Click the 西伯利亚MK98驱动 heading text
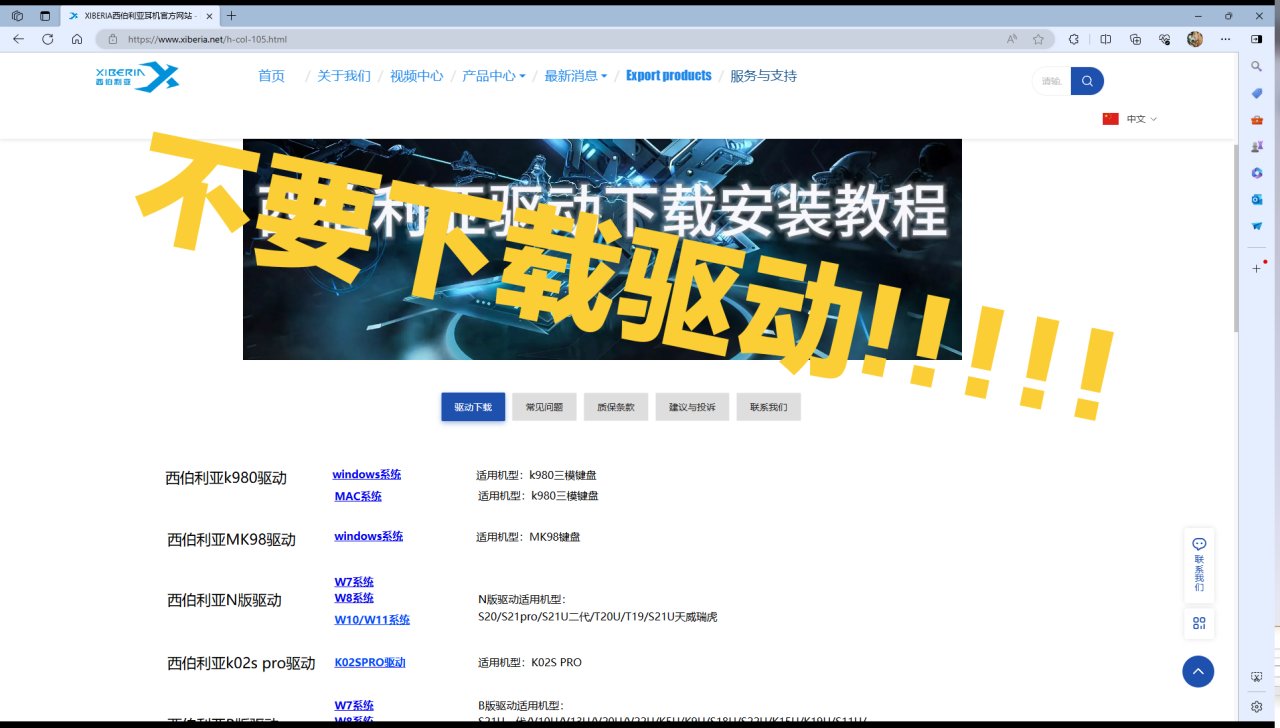The image size is (1280, 728). coord(231,540)
